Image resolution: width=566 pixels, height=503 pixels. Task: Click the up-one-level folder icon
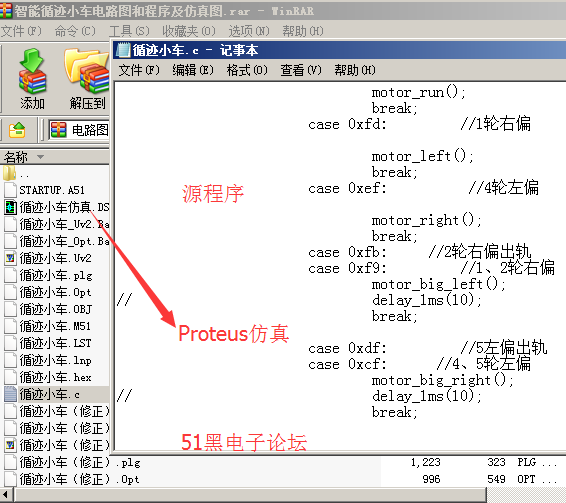[x=17, y=130]
